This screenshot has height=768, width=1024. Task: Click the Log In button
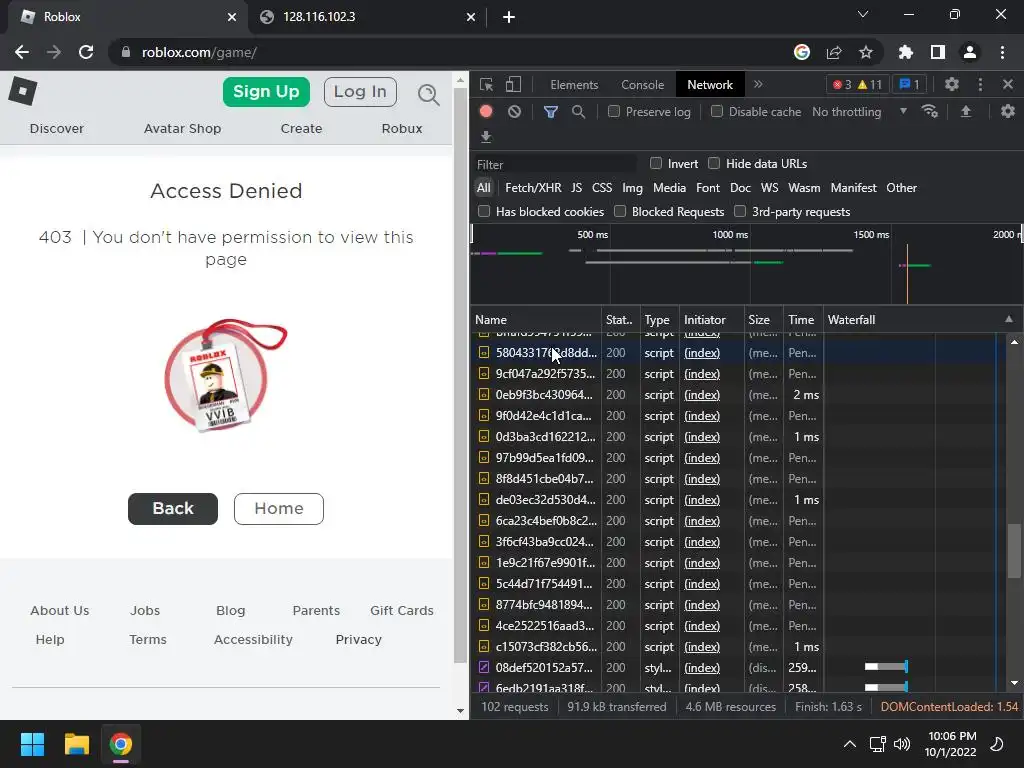coord(360,92)
